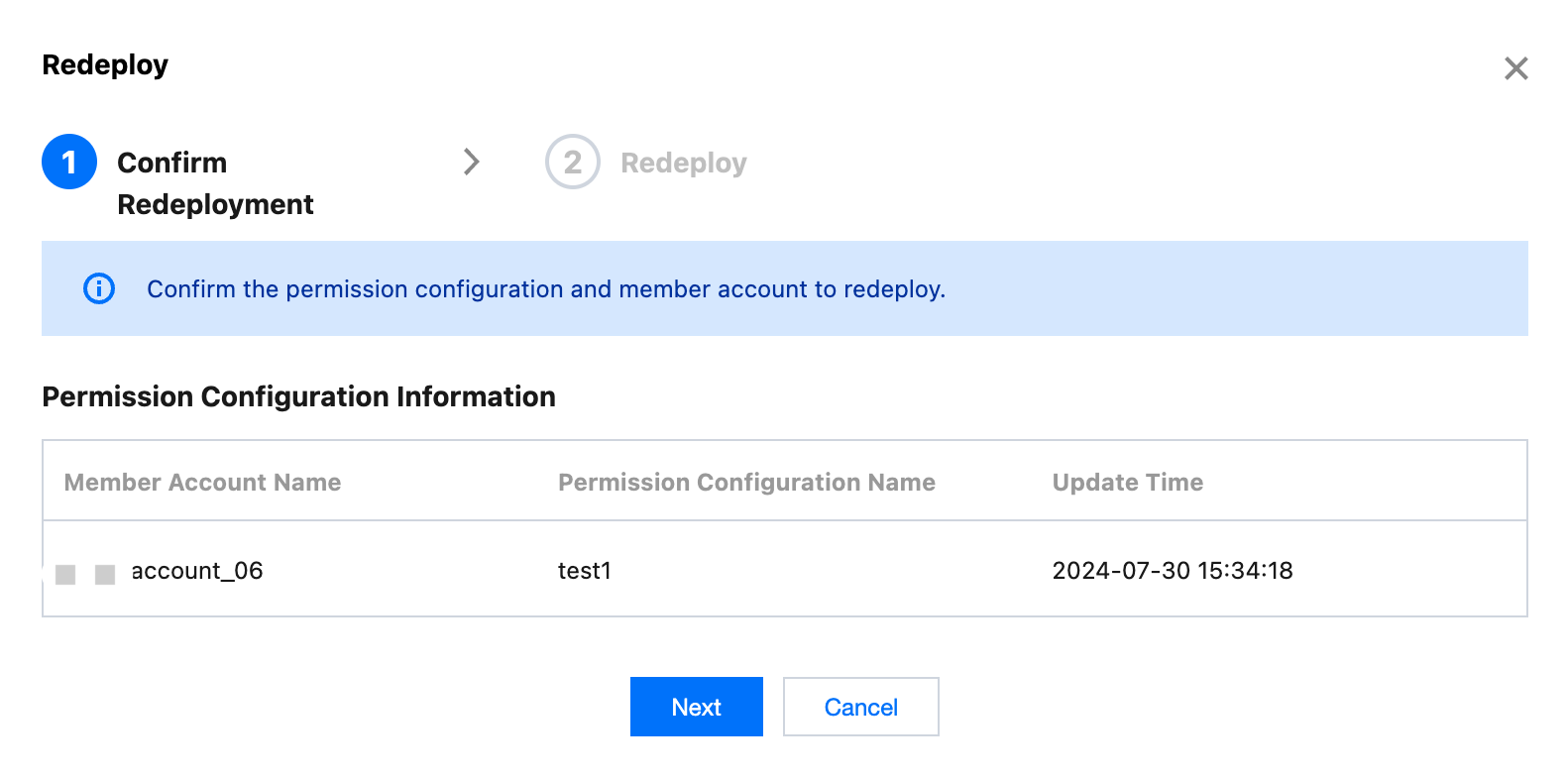Screen dimensions: 1568x779
Task: Select the account_06 member account cell
Action: (x=197, y=571)
